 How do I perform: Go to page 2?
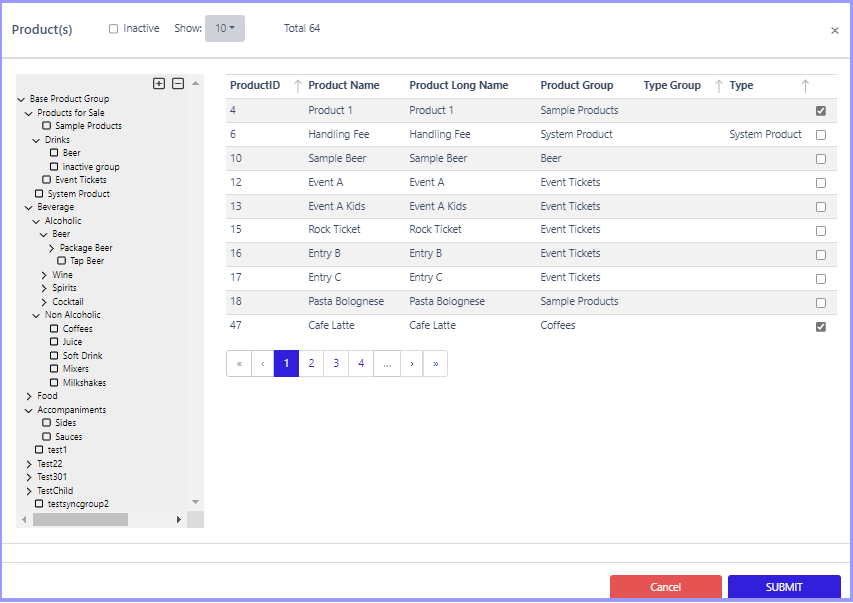click(311, 364)
